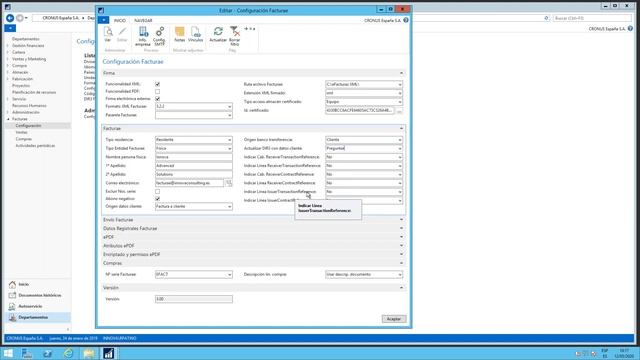Screen dimensions: 640x360
Task: Click the lookup button next to Id. certificado
Action: pos(400,111)
